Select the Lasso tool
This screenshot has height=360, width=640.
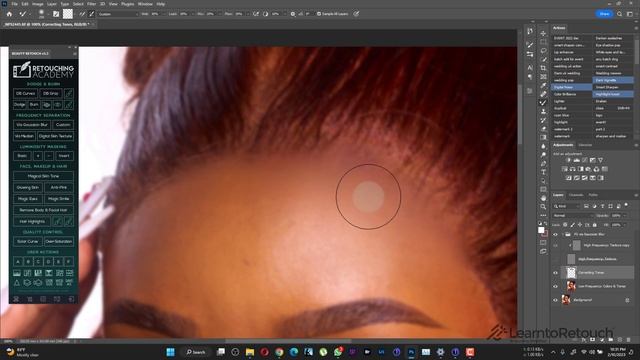(543, 51)
